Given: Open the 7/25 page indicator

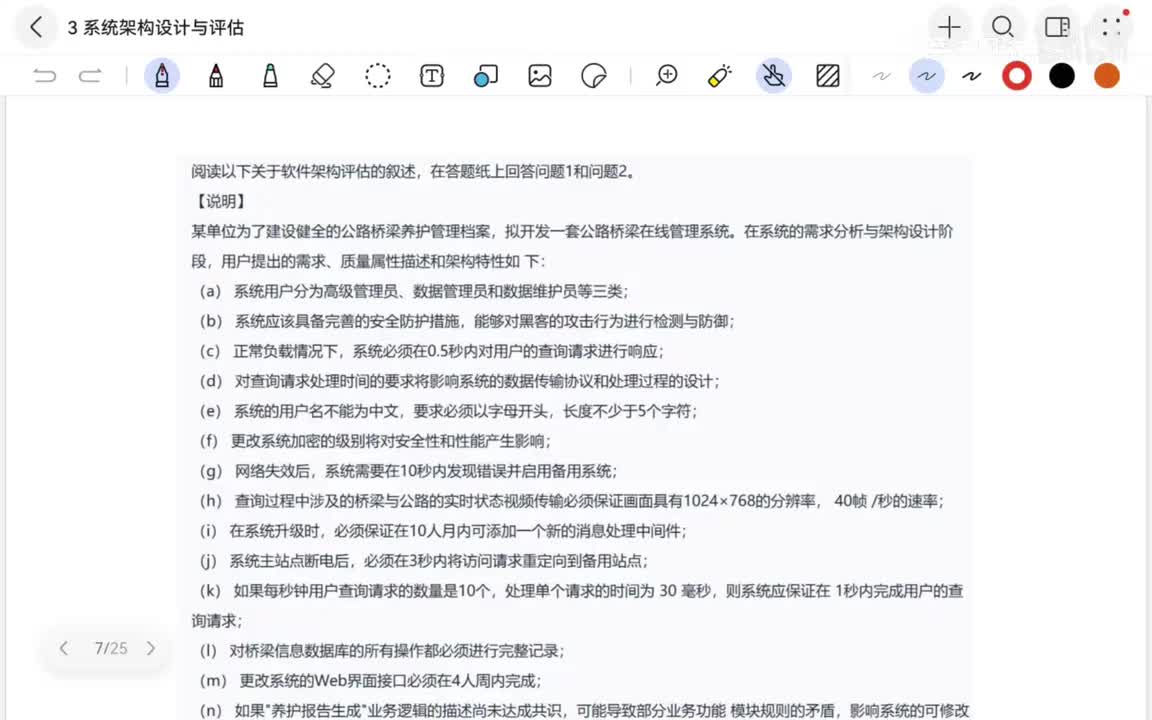Looking at the screenshot, I should click(111, 648).
